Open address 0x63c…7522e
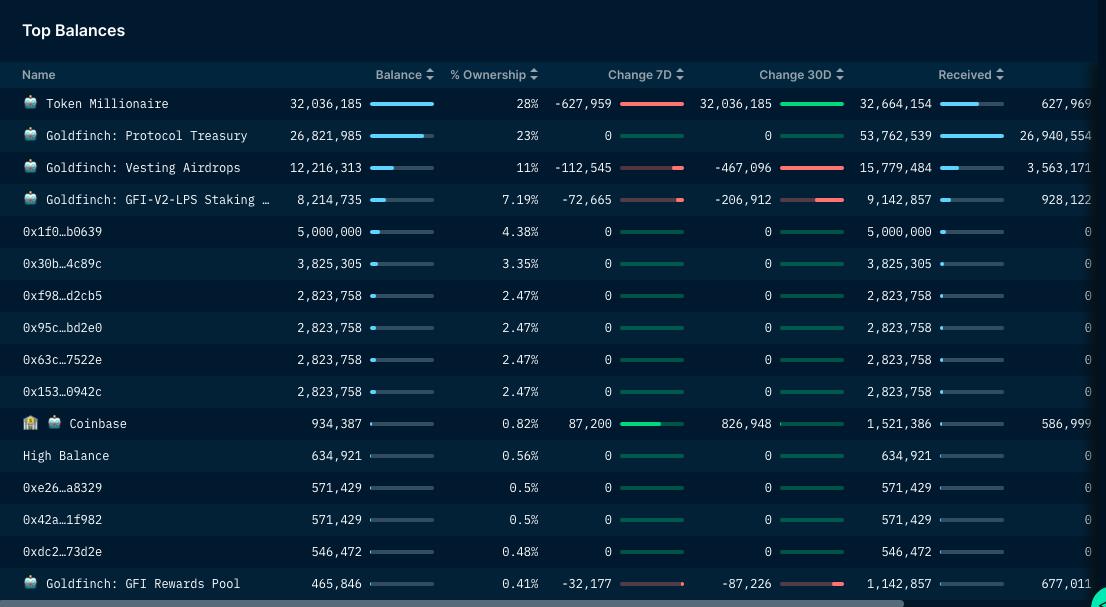 point(62,360)
